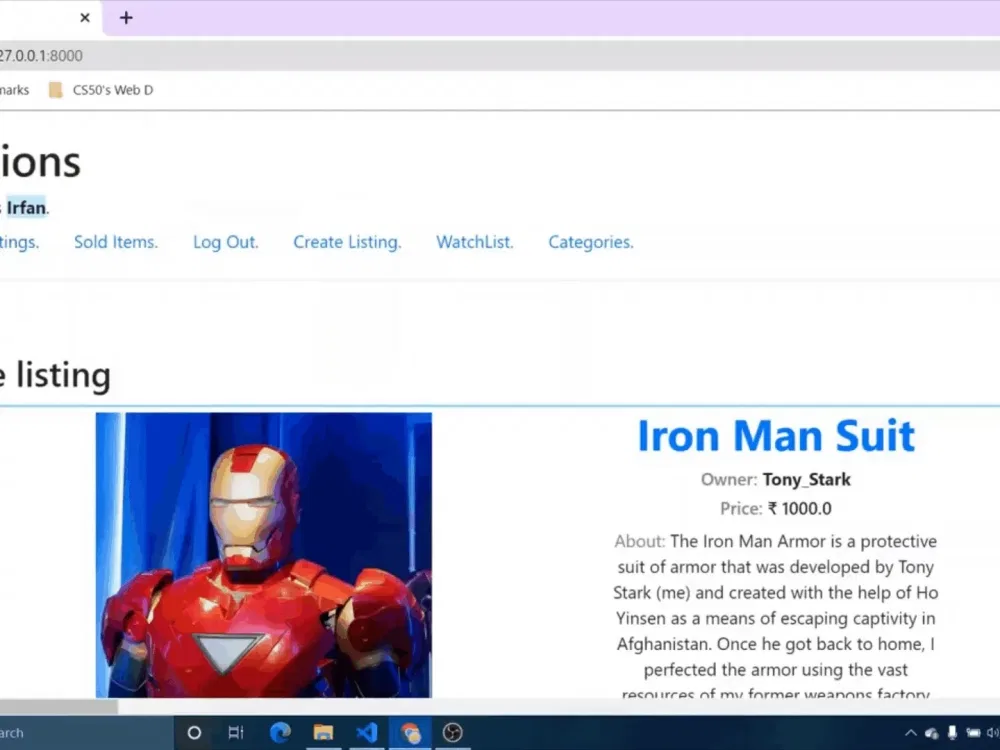The height and width of the screenshot is (750, 1000).
Task: Open the Create Listing page
Action: (x=347, y=242)
